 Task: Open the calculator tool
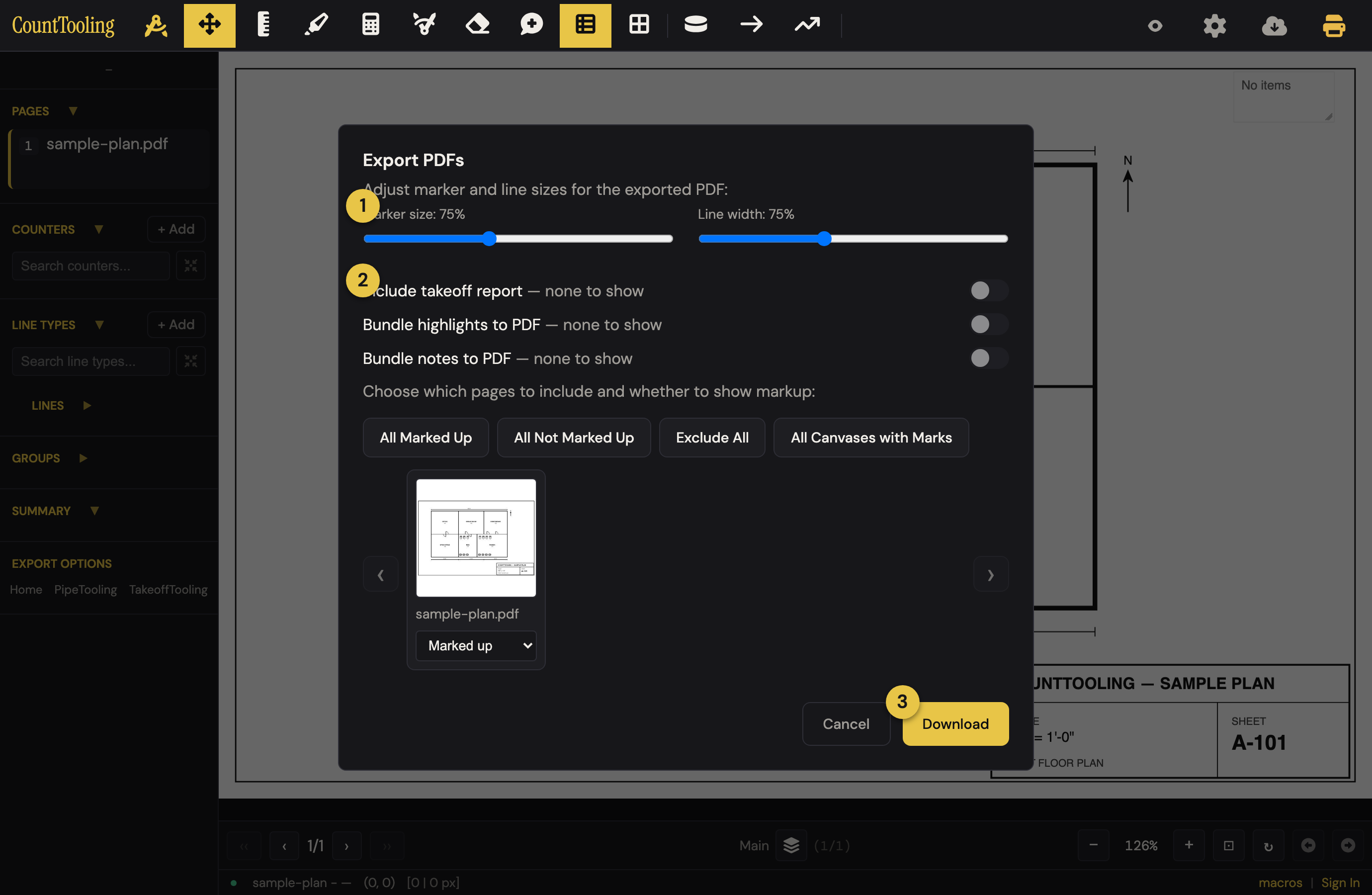(x=370, y=25)
